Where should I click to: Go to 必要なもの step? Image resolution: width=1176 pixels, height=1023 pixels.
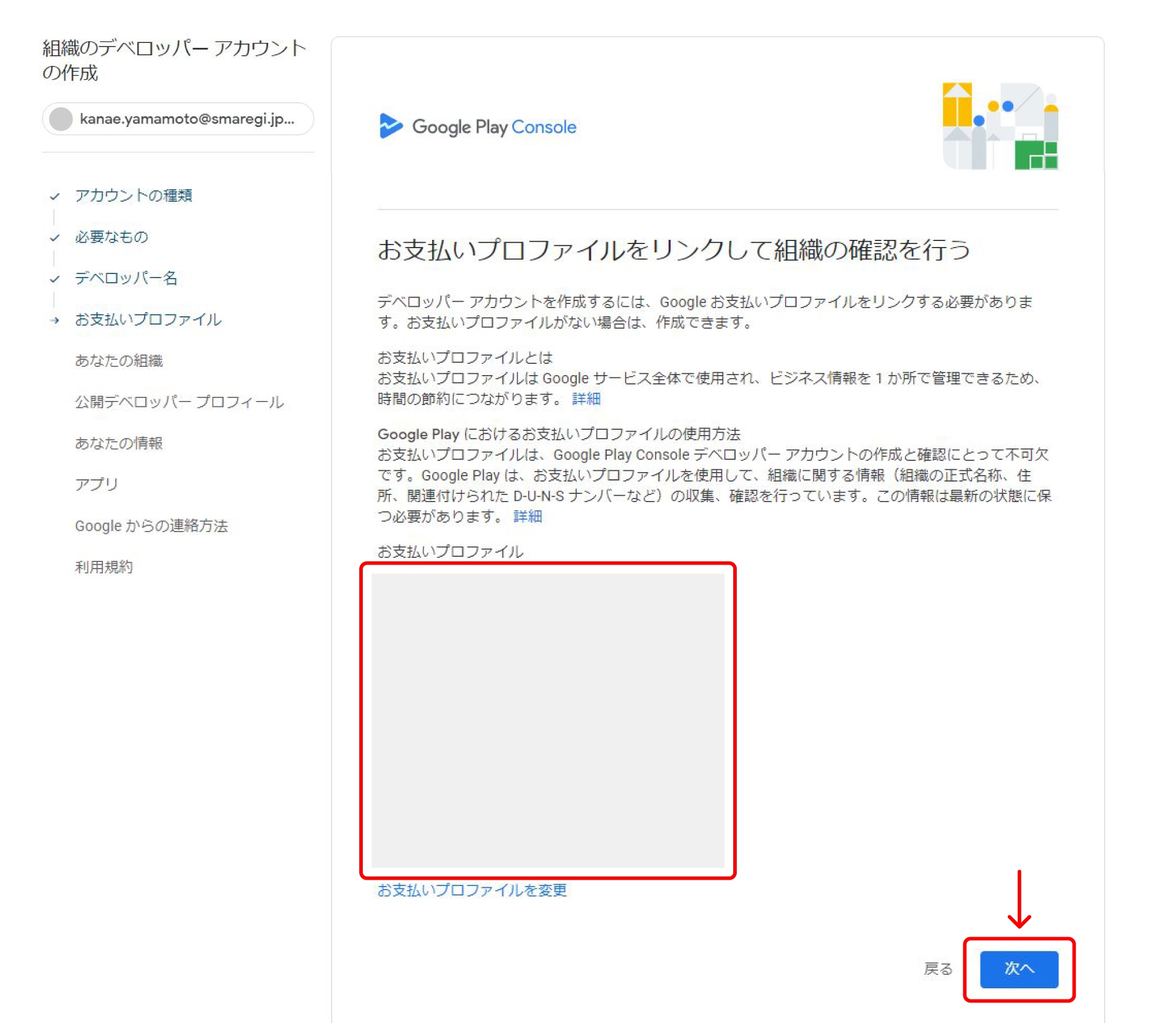111,237
